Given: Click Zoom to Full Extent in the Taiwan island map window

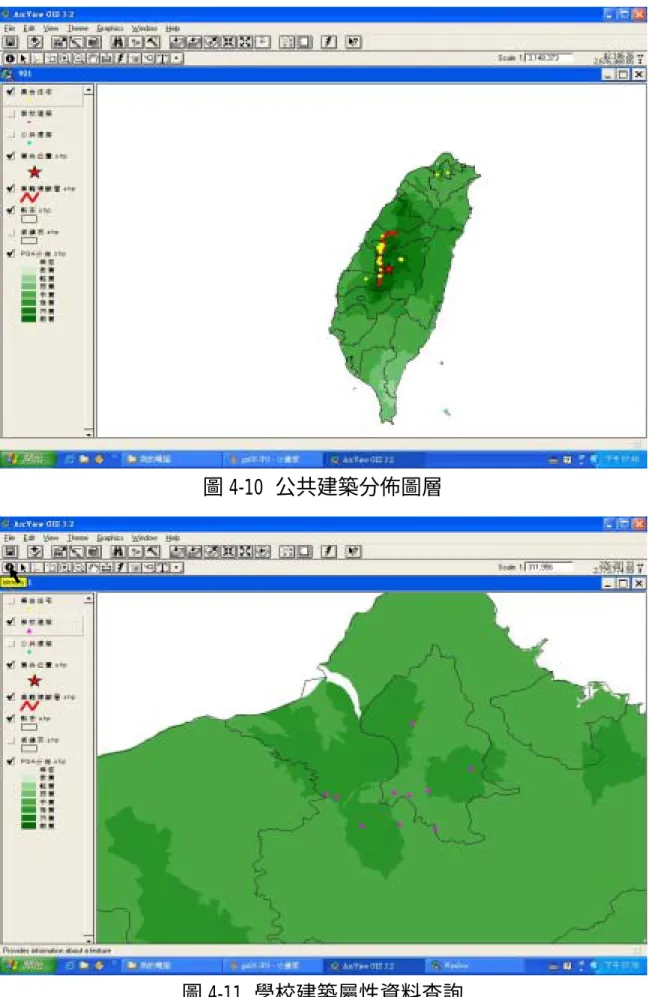Looking at the screenshot, I should 178,42.
